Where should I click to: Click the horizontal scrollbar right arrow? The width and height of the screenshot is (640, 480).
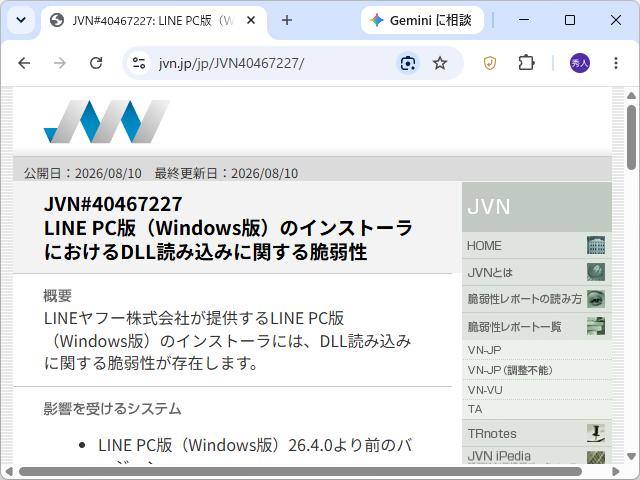[x=616, y=472]
